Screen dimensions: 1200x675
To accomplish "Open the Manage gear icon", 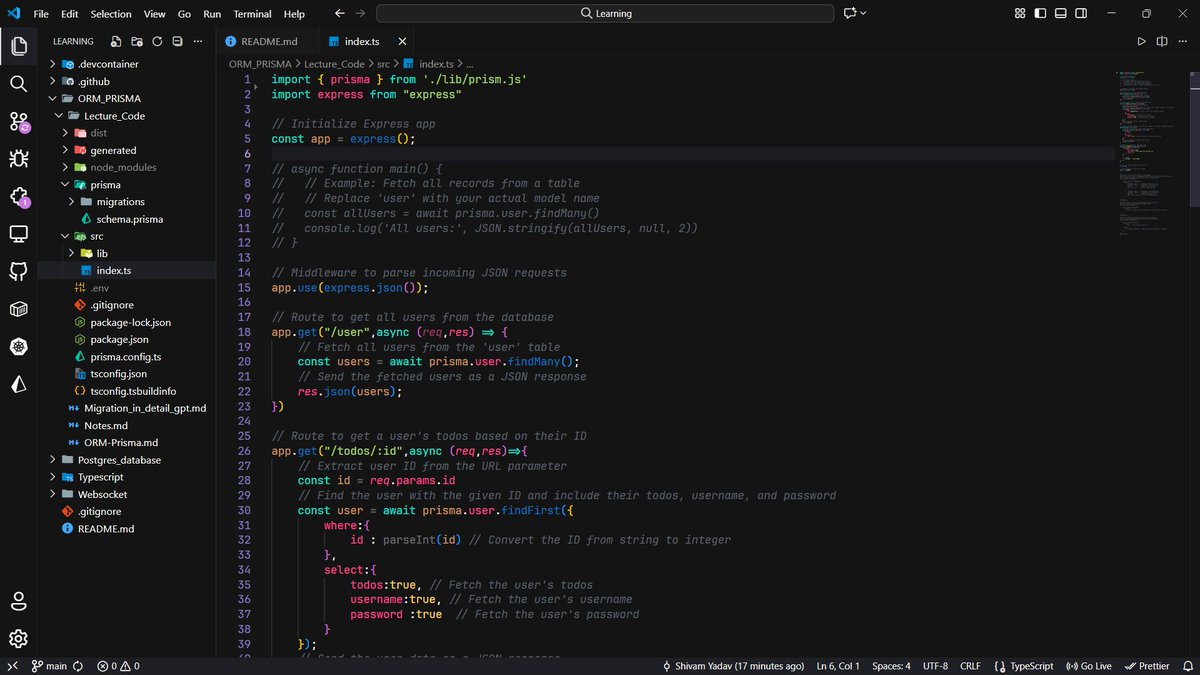I will click(x=18, y=638).
